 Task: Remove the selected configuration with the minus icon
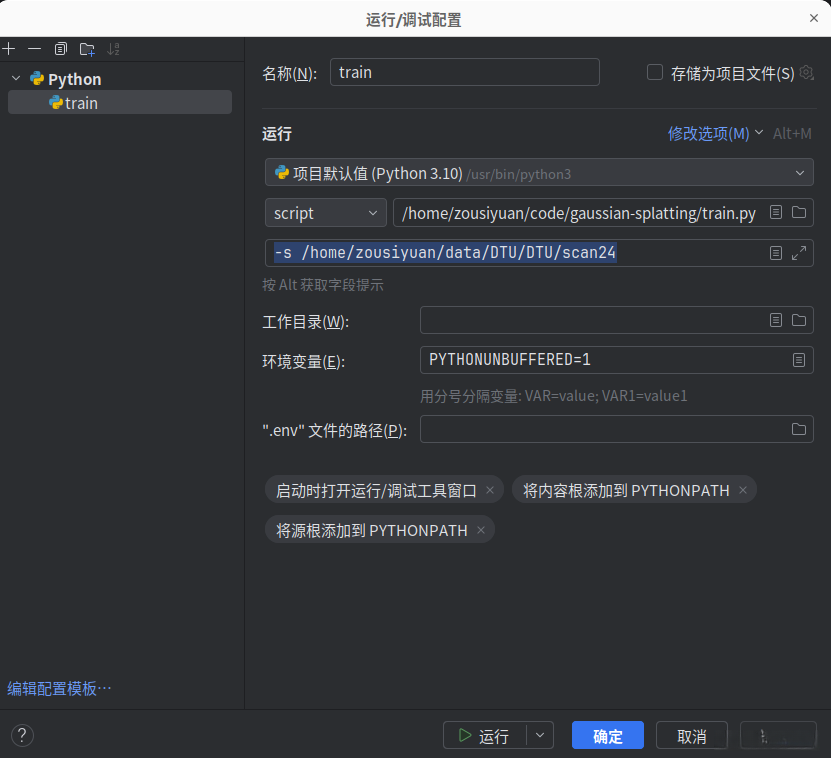(x=34, y=49)
